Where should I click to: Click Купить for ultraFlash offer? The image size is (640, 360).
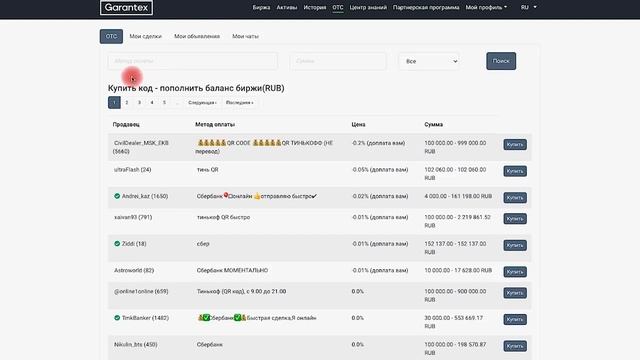pos(515,171)
